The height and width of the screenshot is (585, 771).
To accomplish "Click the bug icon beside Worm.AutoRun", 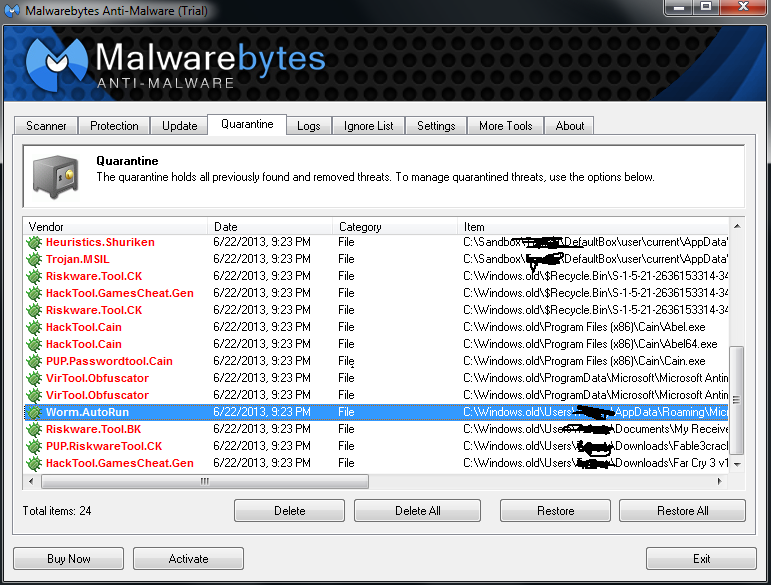I will point(34,412).
